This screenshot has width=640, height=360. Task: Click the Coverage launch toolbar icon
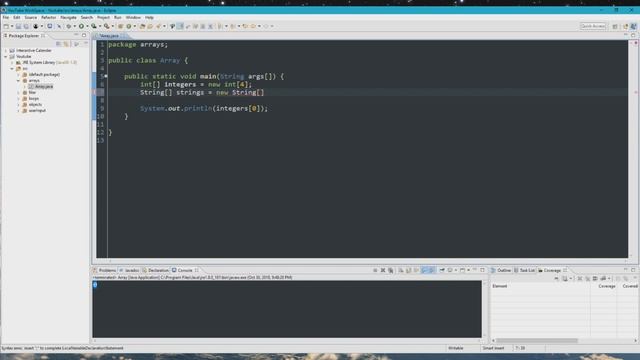[x=94, y=27]
